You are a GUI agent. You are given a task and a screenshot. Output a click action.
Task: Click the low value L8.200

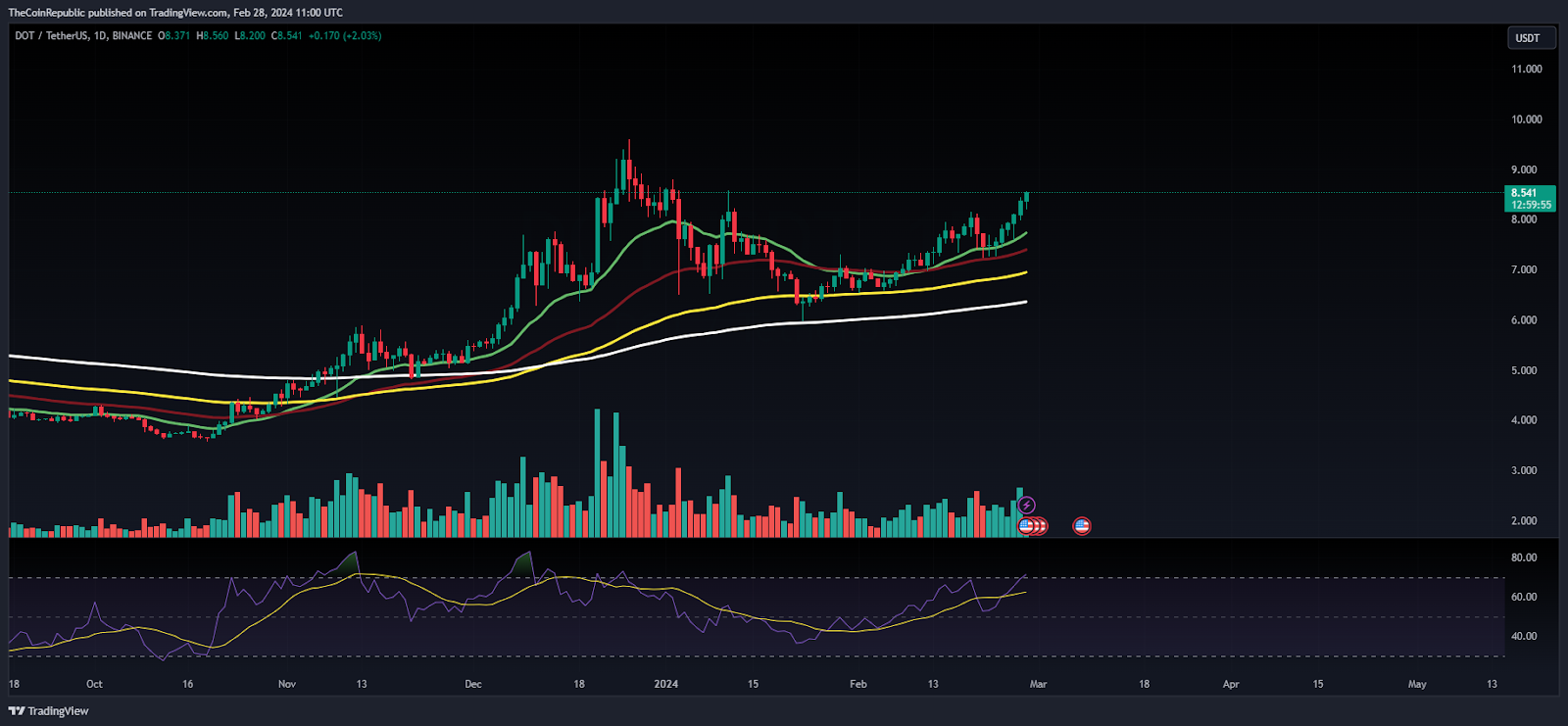click(250, 35)
